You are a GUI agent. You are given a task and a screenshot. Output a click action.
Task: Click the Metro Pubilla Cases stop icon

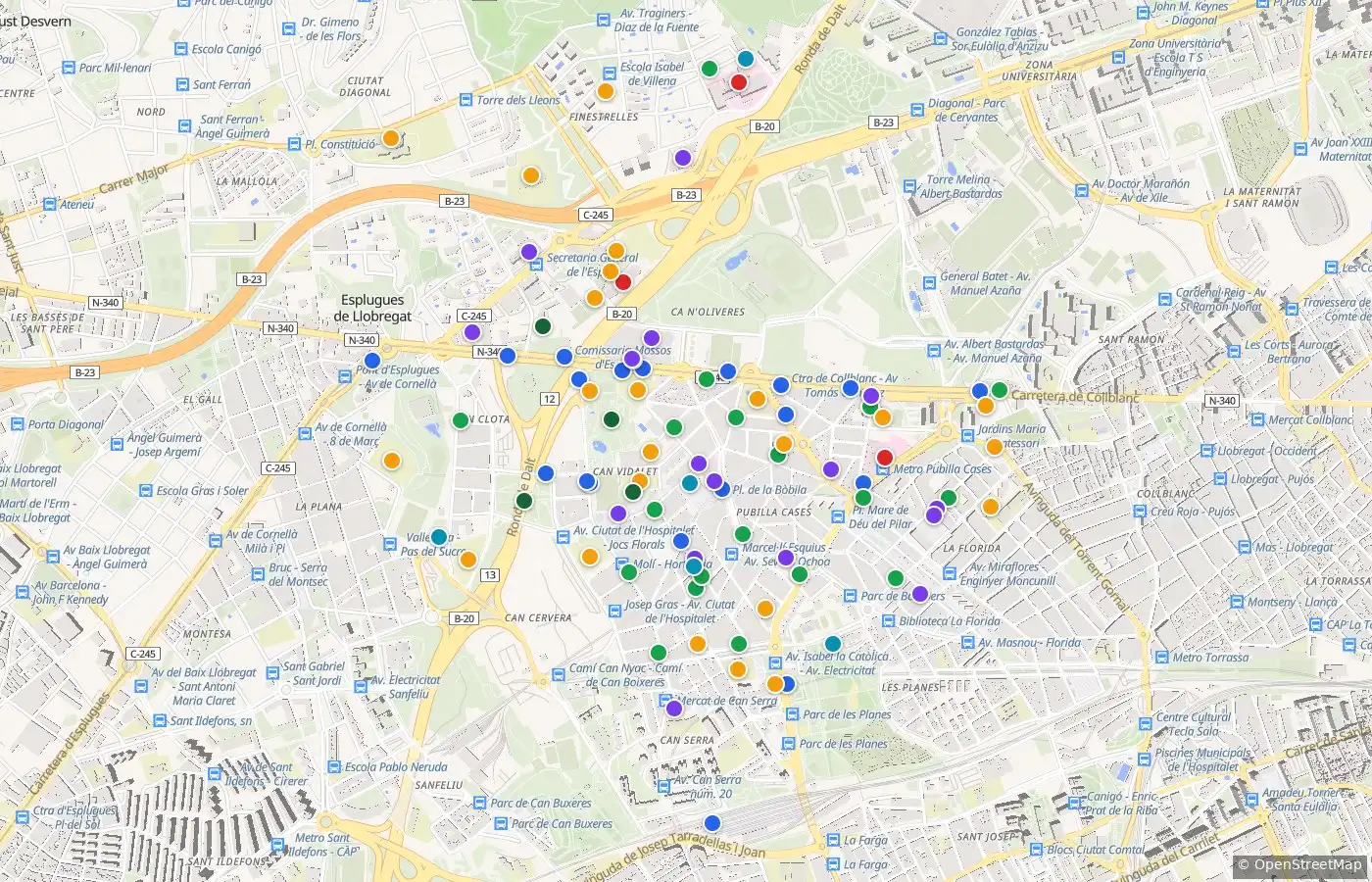tap(882, 469)
